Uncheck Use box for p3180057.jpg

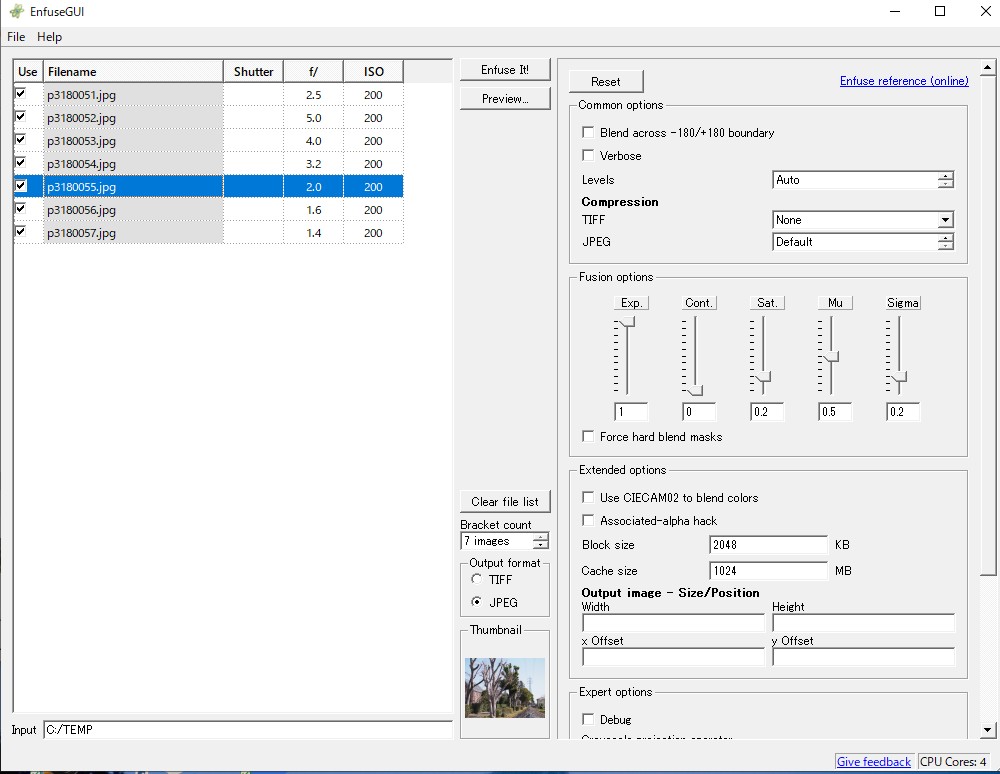(21, 231)
